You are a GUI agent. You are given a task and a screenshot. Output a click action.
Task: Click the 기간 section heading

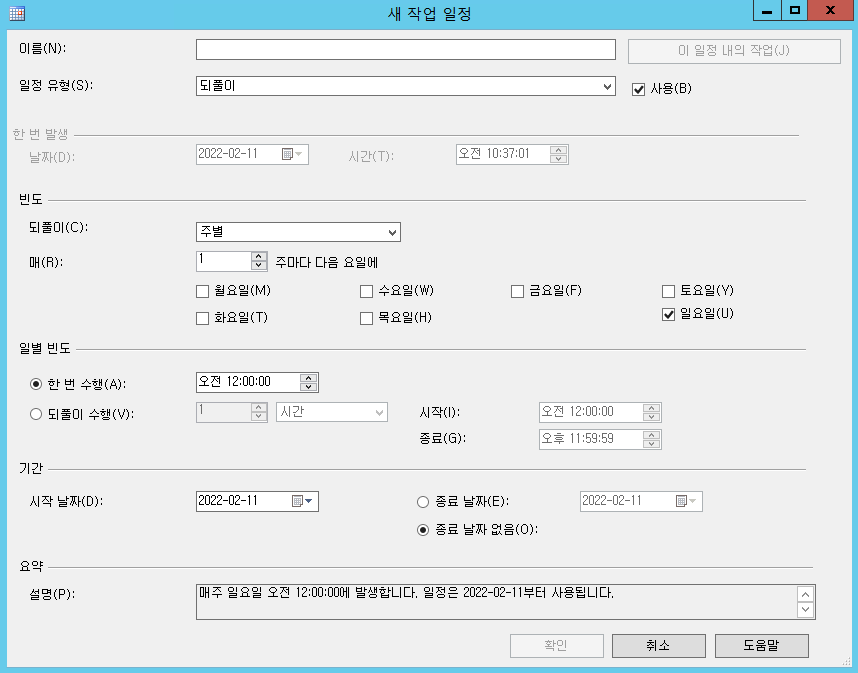[x=31, y=468]
